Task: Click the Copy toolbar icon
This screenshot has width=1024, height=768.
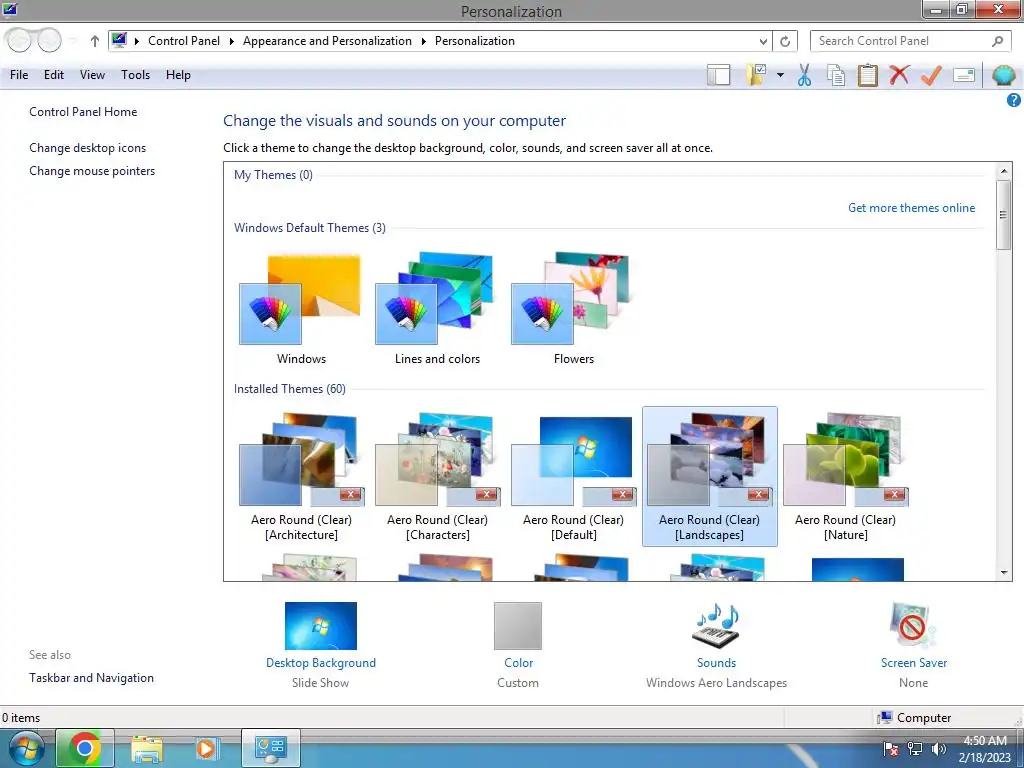Action: tap(836, 75)
